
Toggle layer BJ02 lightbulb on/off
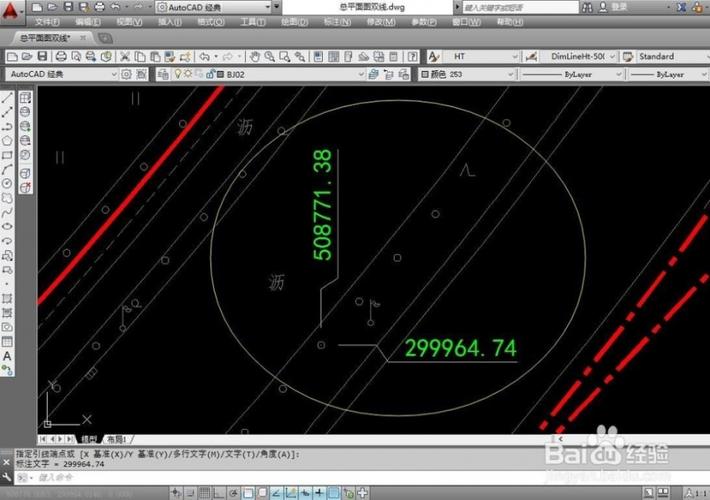tap(177, 74)
